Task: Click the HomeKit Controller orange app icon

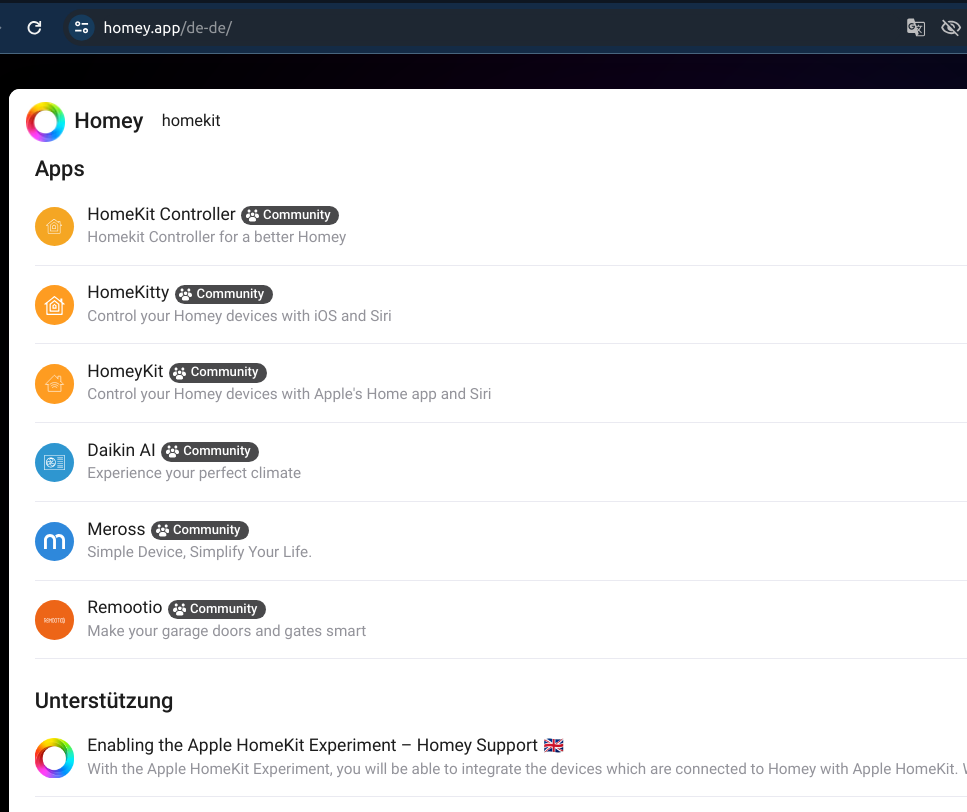Action: 54,226
